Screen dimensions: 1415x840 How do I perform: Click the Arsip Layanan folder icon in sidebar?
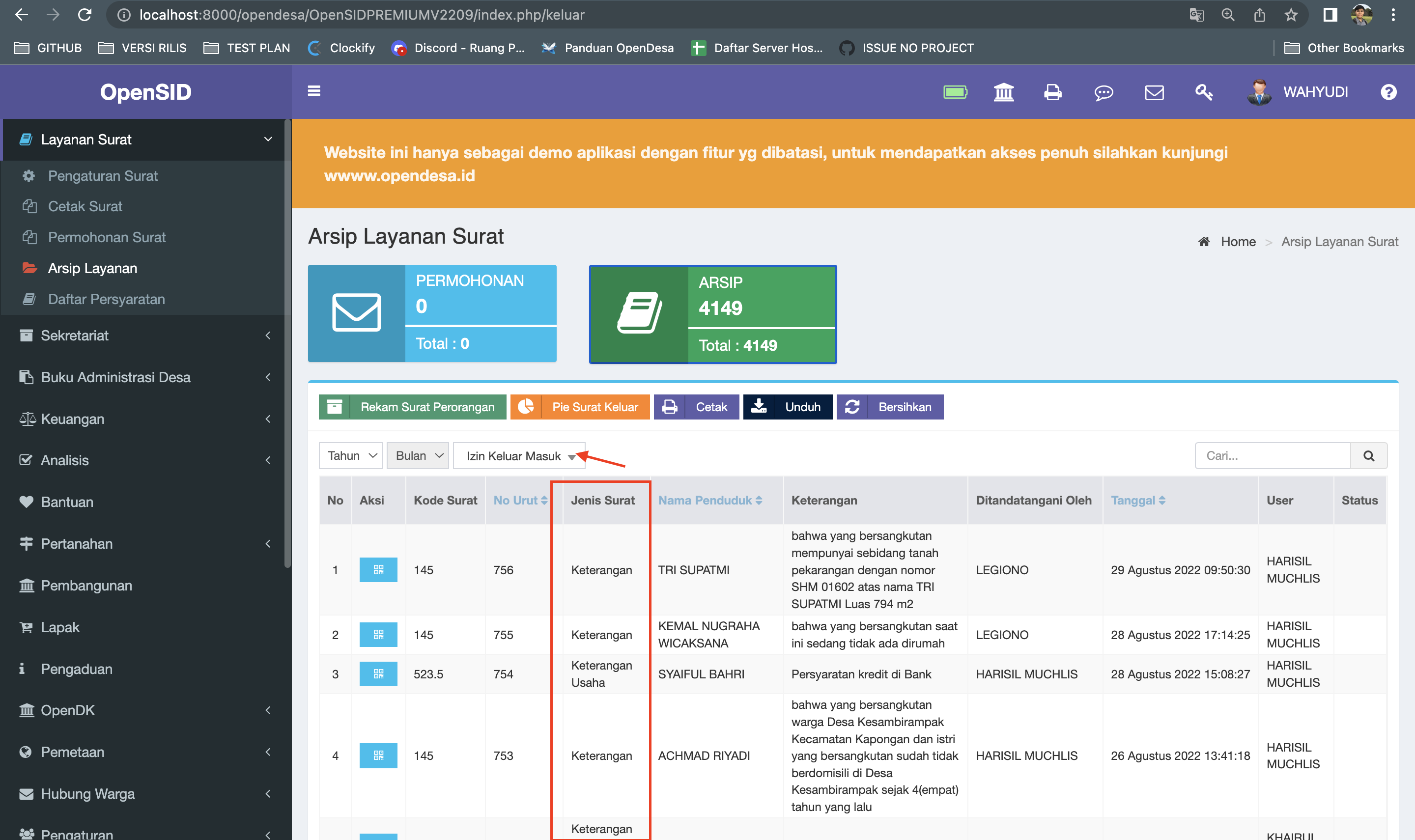pyautogui.click(x=30, y=268)
